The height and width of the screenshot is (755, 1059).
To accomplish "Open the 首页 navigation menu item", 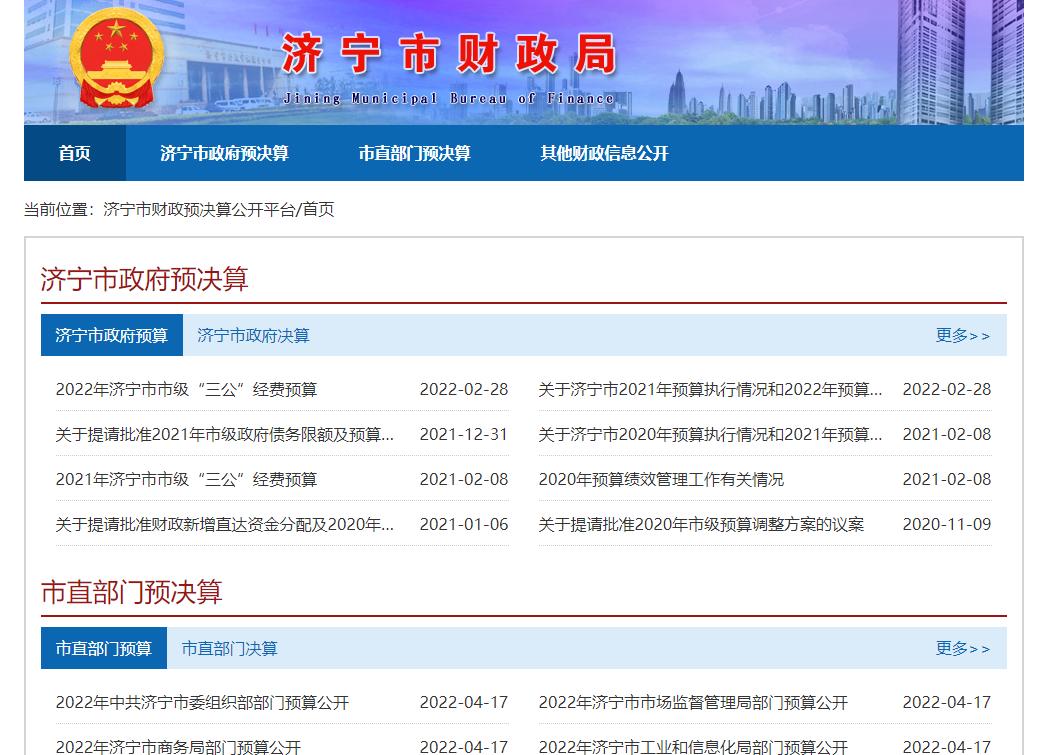I will [x=74, y=153].
